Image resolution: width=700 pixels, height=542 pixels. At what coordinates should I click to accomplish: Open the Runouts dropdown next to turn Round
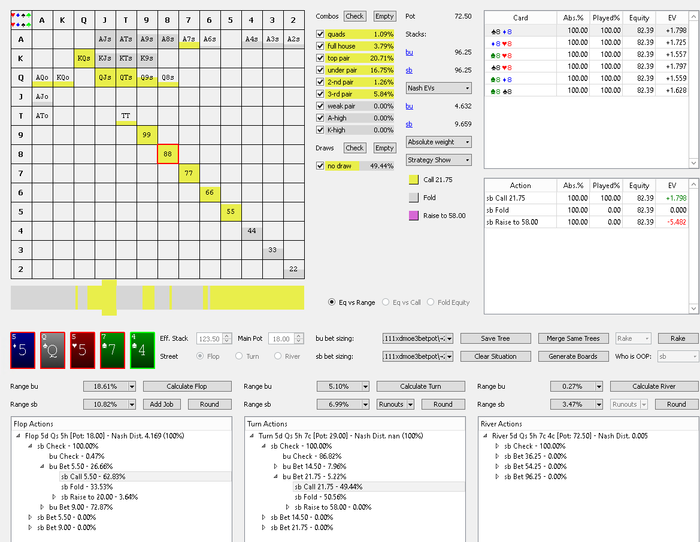[396, 404]
